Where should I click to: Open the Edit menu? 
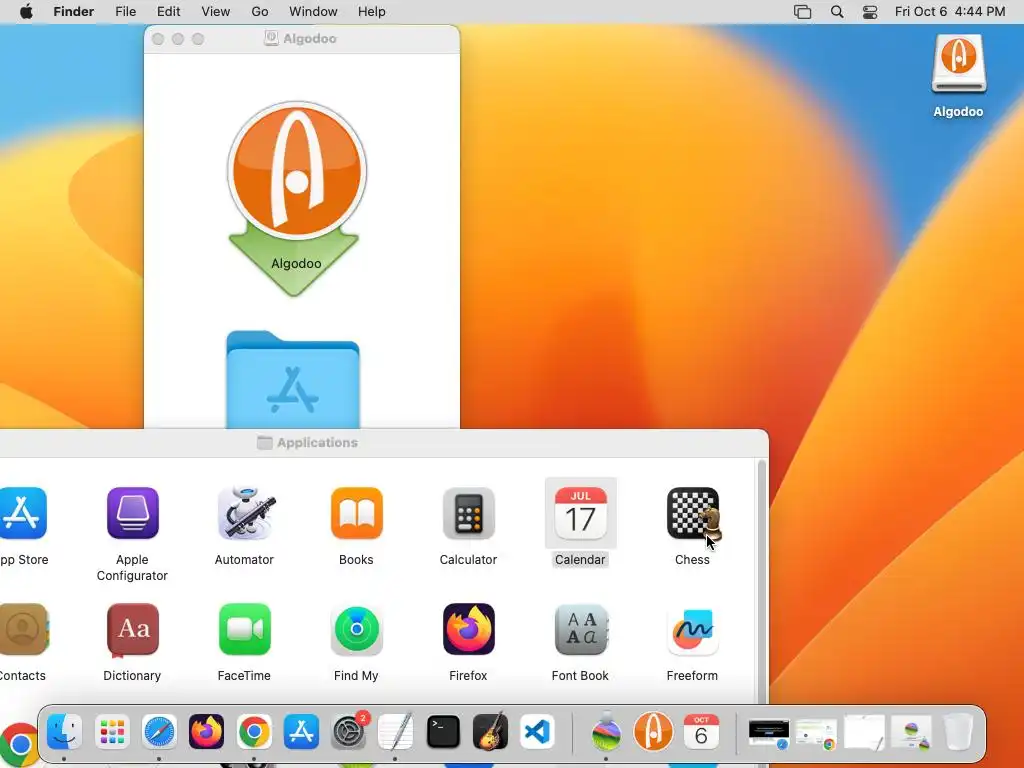pos(168,12)
